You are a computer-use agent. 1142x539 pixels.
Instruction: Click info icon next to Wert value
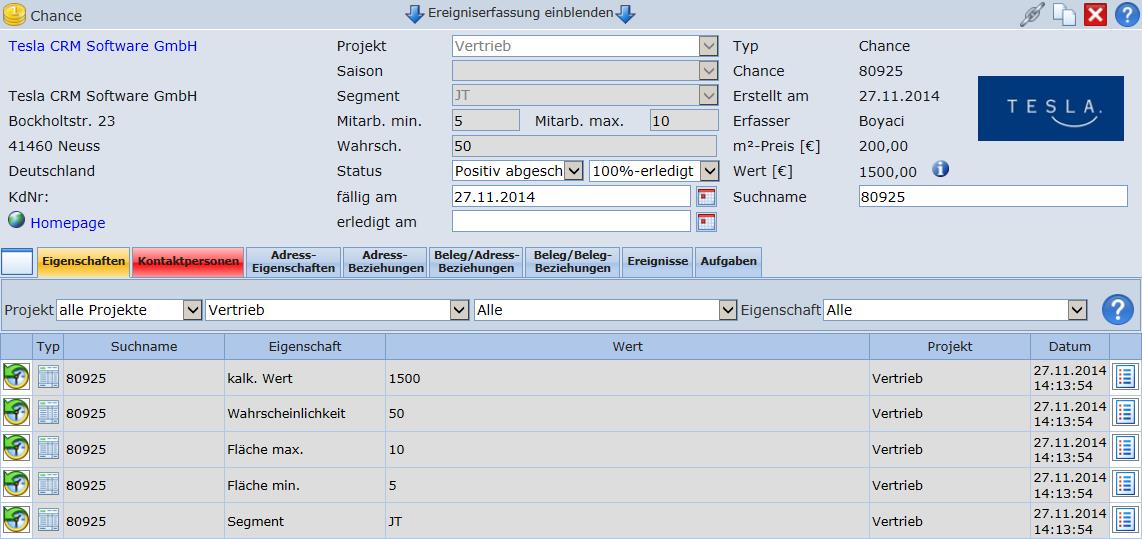940,170
